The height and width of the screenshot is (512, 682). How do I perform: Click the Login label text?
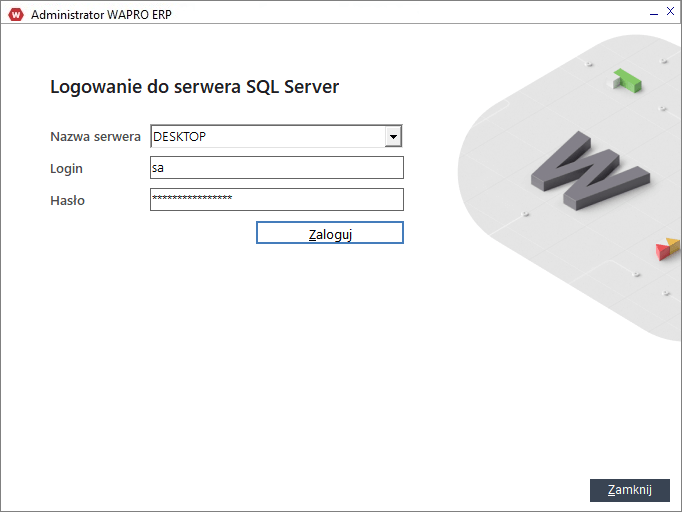(x=66, y=168)
